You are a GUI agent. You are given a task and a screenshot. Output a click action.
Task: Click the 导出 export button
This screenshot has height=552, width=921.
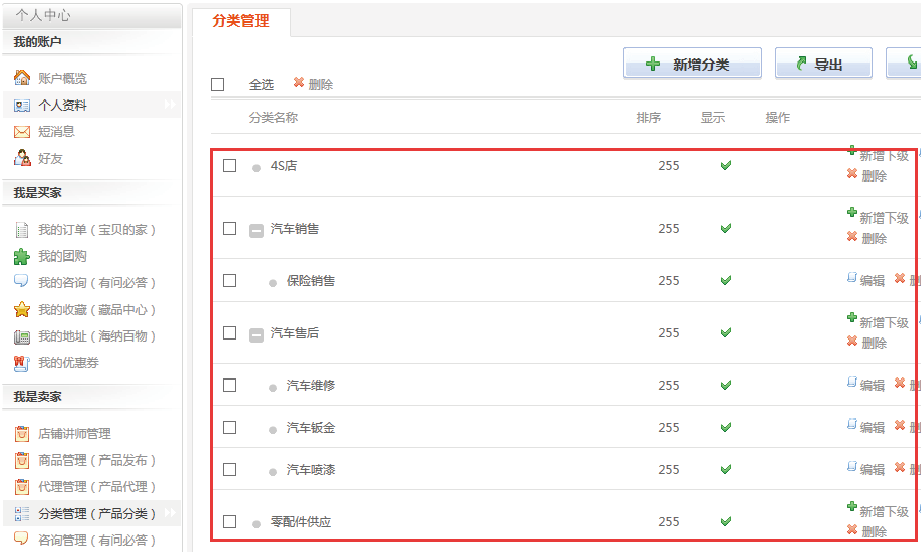[x=823, y=63]
